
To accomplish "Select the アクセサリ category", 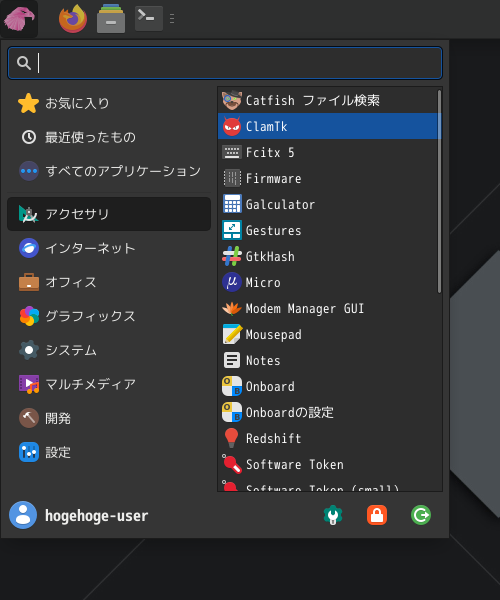I will (109, 214).
